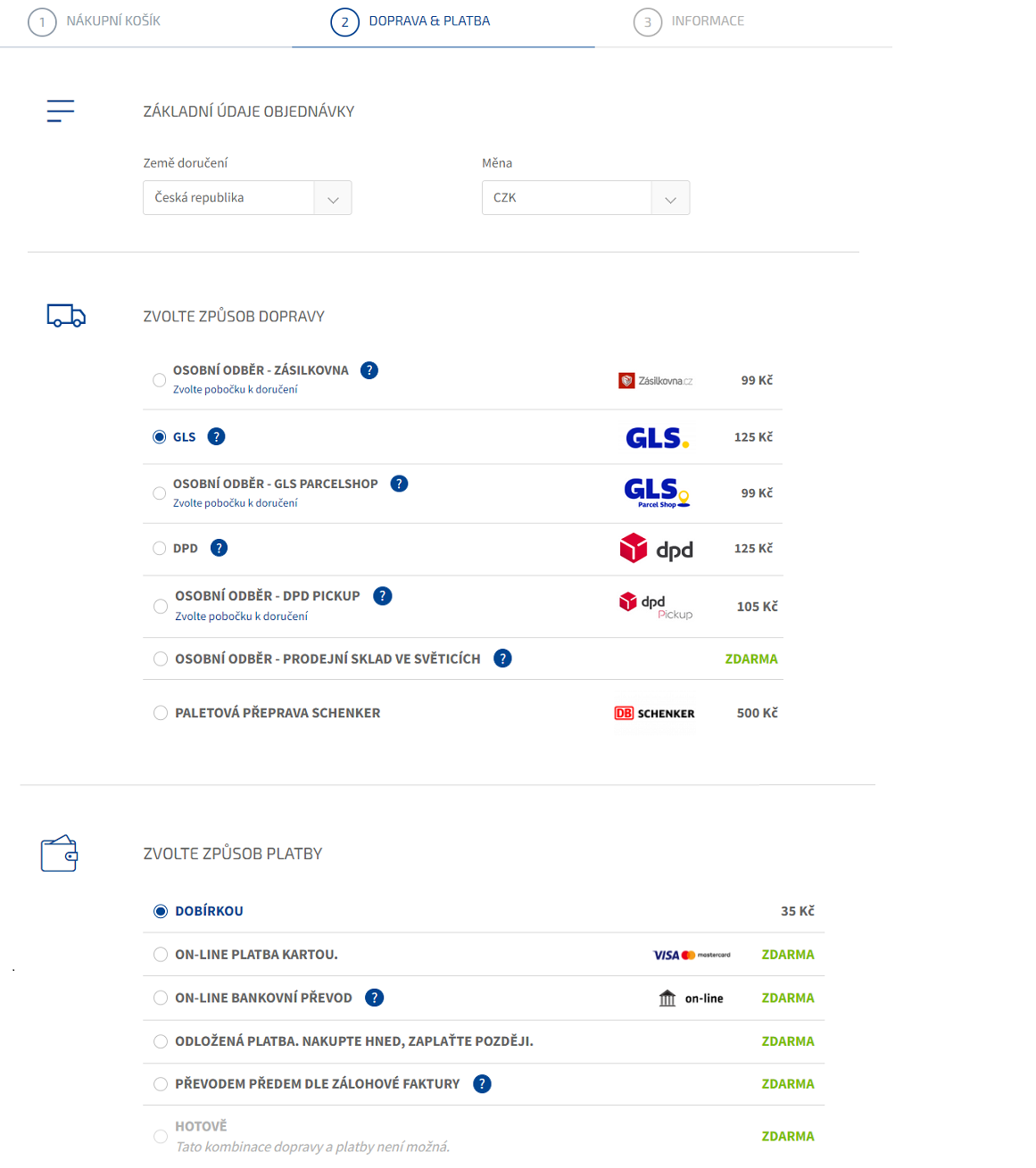Click the VISA mastercard logo
Screen dimensions: 1036x1168
coord(692,955)
